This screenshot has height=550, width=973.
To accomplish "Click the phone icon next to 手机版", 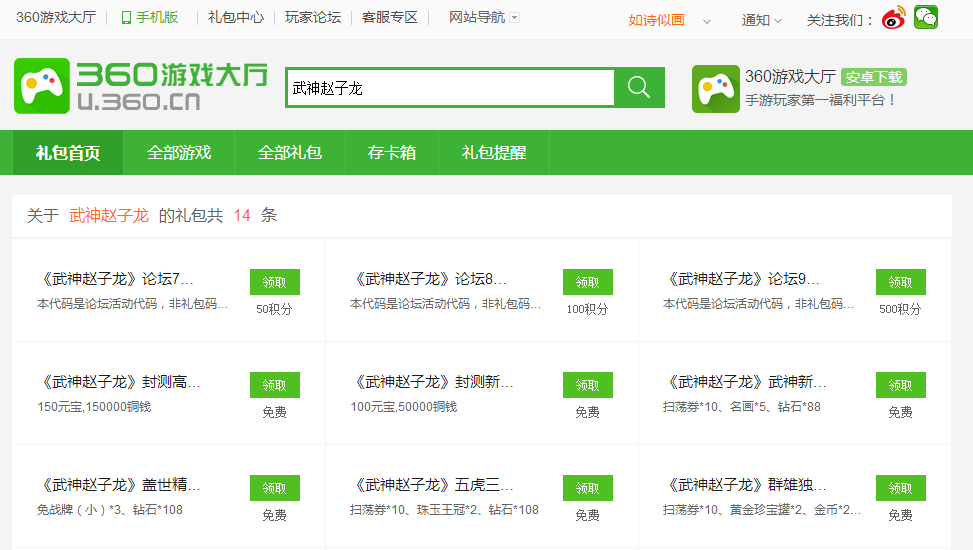I will coord(126,17).
